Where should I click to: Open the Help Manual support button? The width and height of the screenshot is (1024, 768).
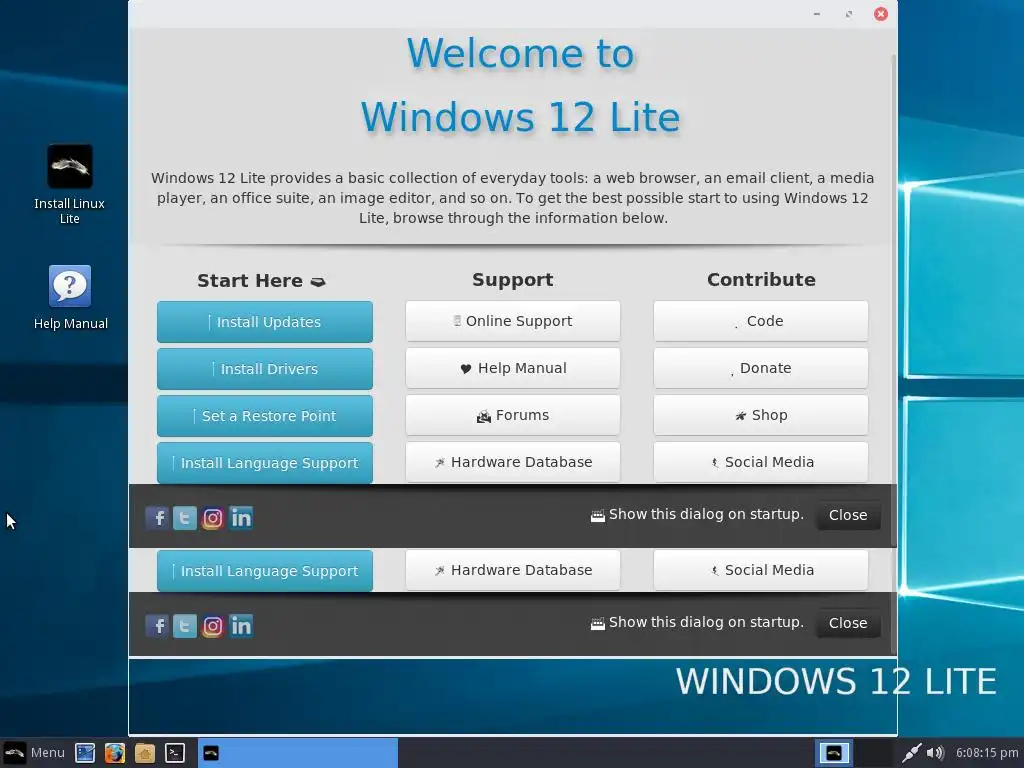[513, 368]
